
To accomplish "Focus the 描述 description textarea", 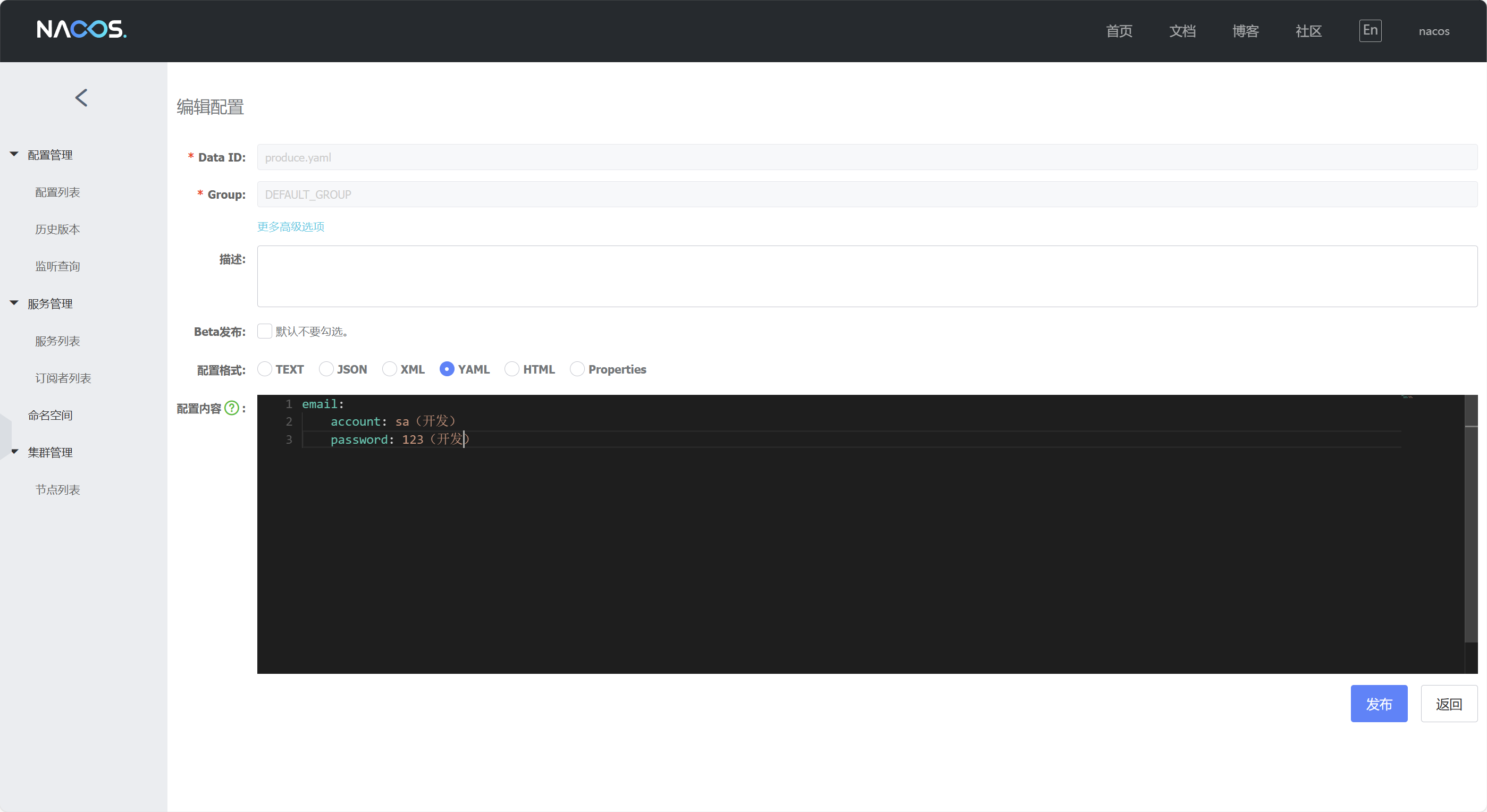I will pyautogui.click(x=867, y=276).
